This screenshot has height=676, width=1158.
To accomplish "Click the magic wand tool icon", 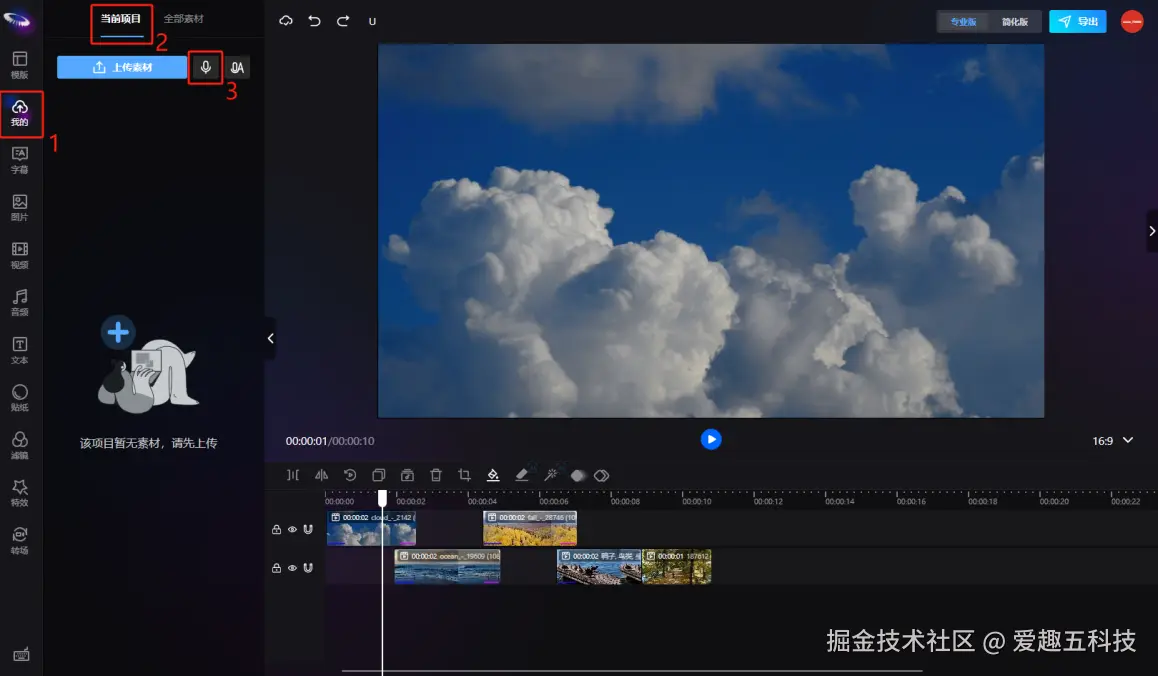I will pos(549,476).
